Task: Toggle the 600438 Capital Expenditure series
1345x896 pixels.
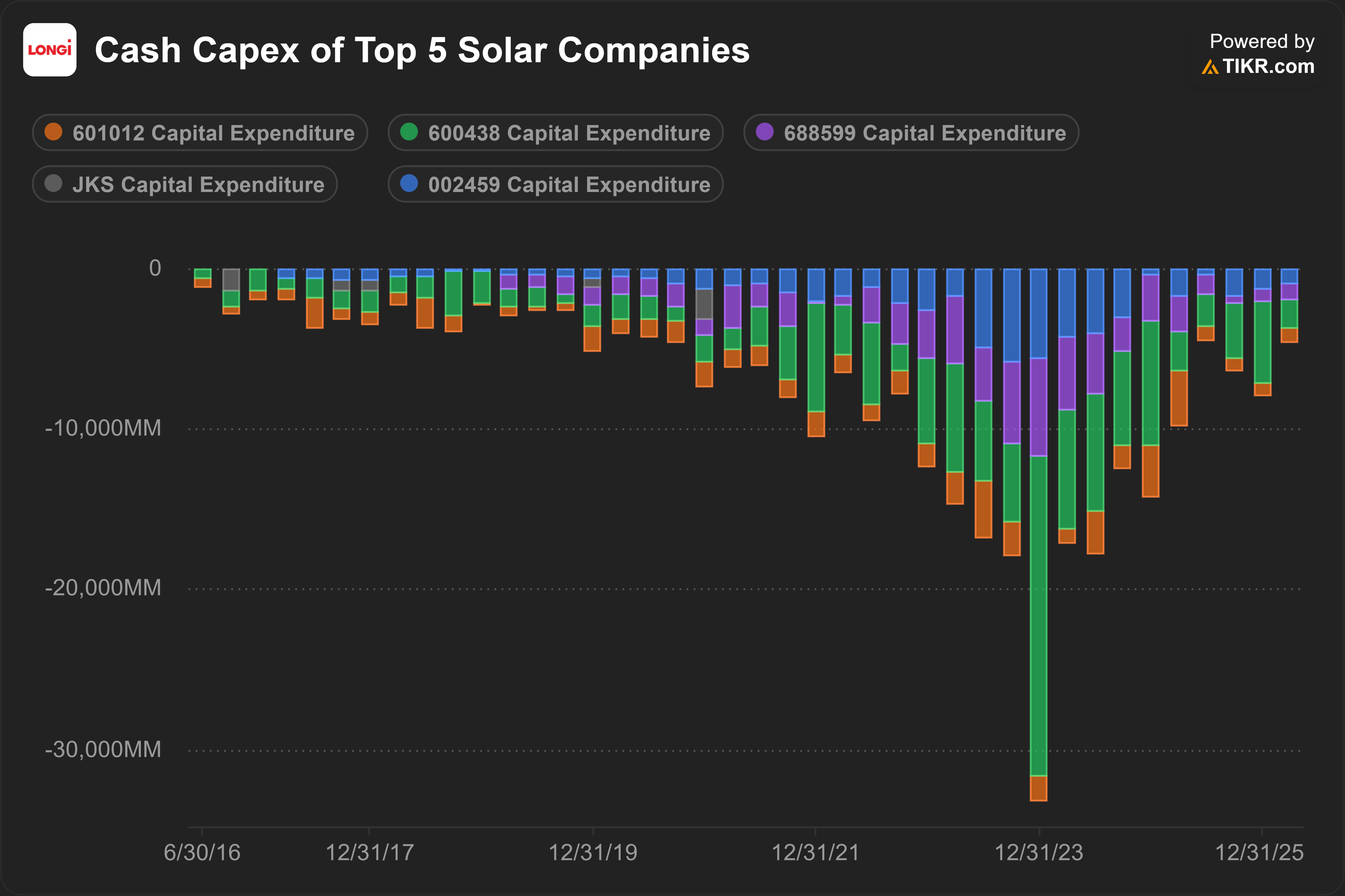Action: pos(556,132)
